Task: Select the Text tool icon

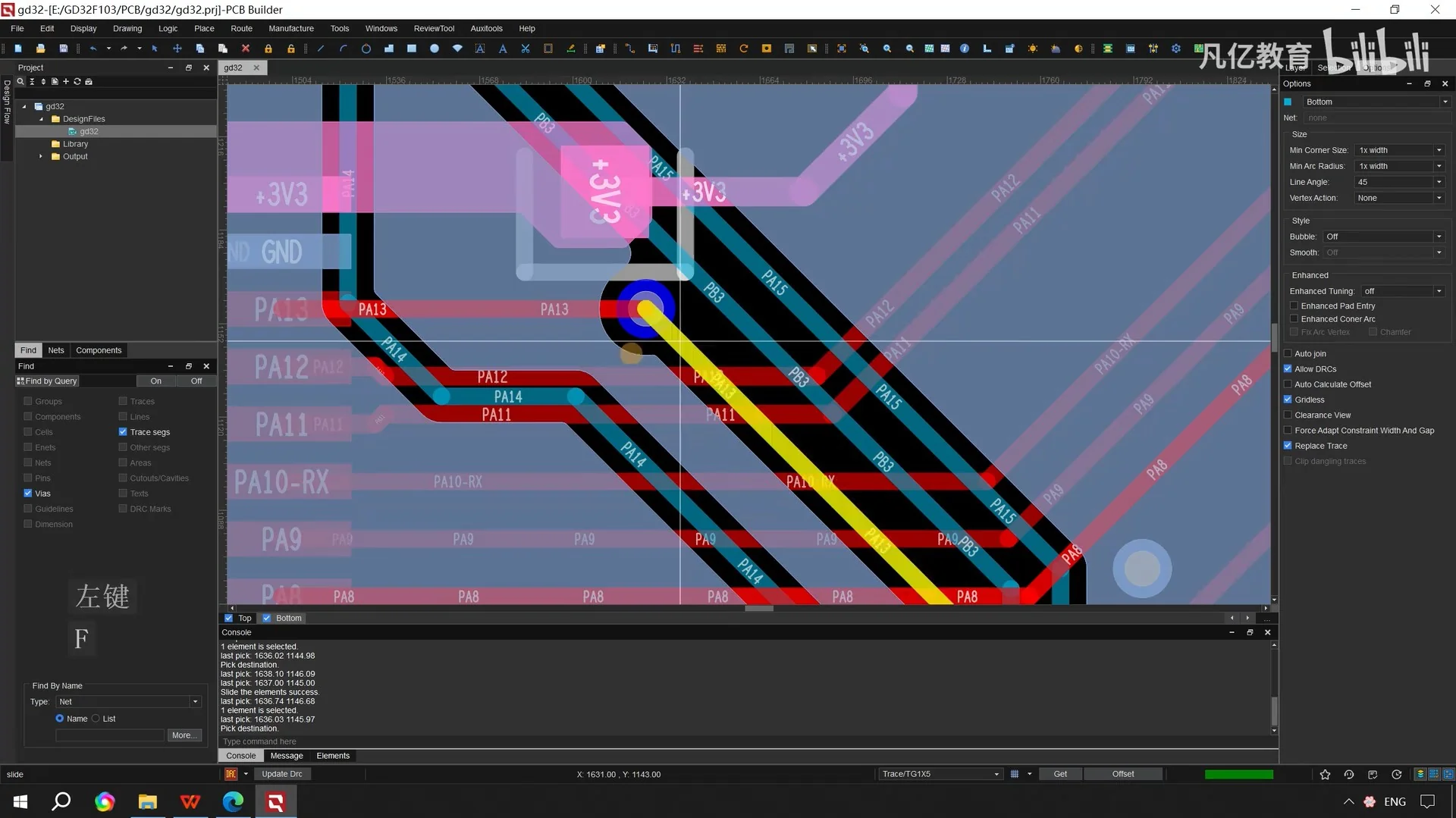Action: 502,49
